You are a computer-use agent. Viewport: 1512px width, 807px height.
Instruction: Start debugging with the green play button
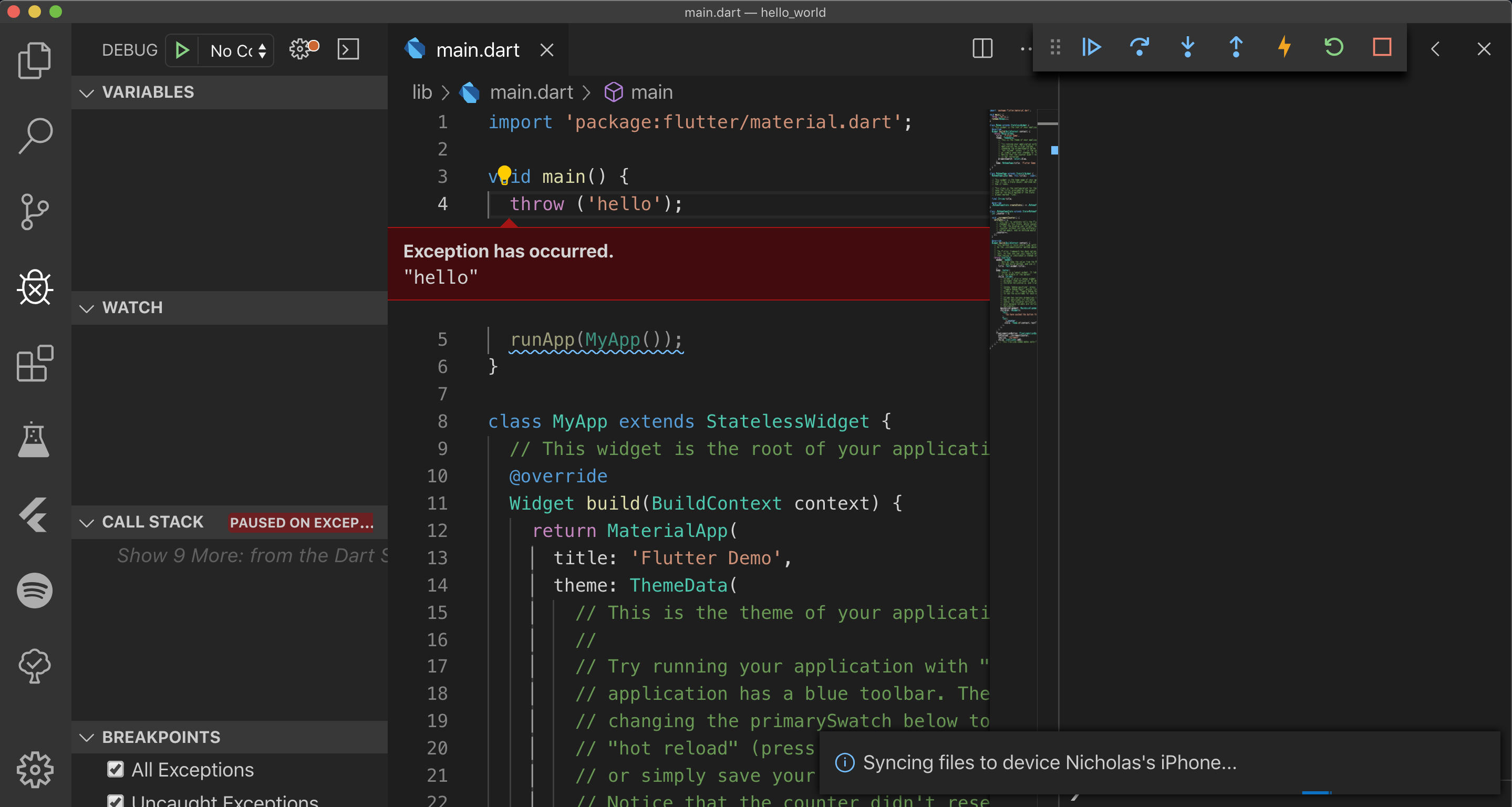(x=181, y=50)
